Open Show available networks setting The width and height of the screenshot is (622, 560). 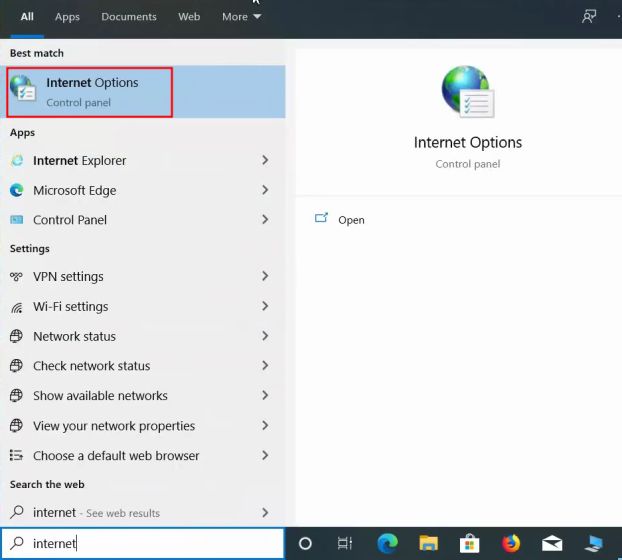(x=143, y=395)
